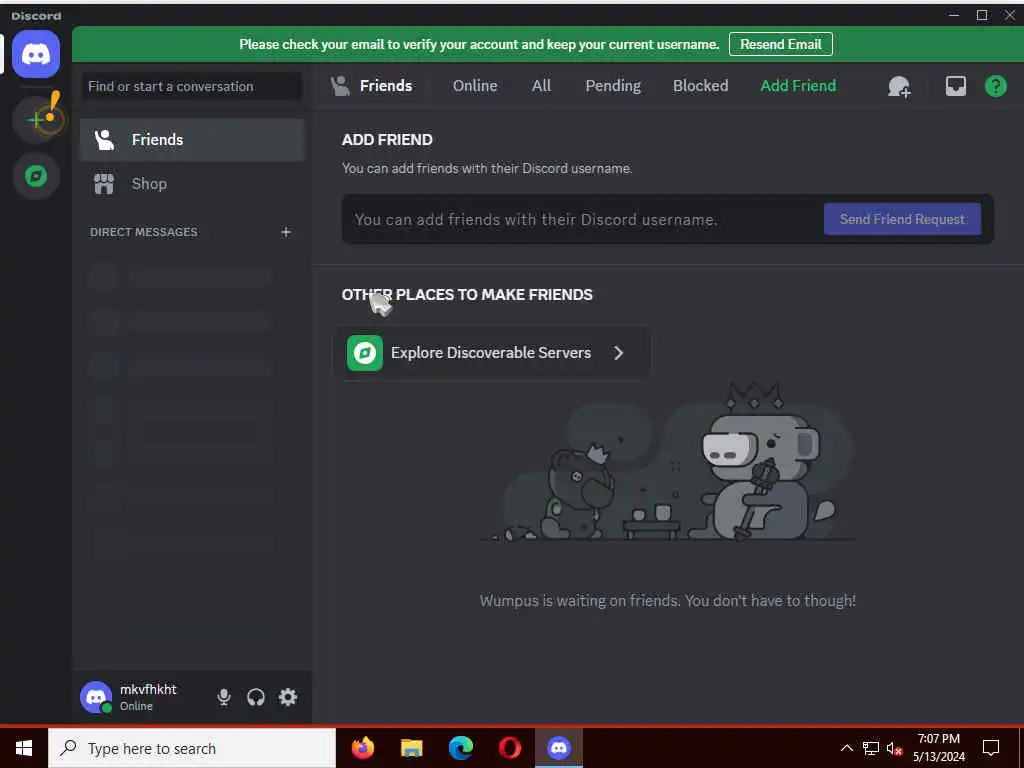Screen dimensions: 1024x768
Task: Add a server via the plus icon
Action: pyautogui.click(x=36, y=120)
